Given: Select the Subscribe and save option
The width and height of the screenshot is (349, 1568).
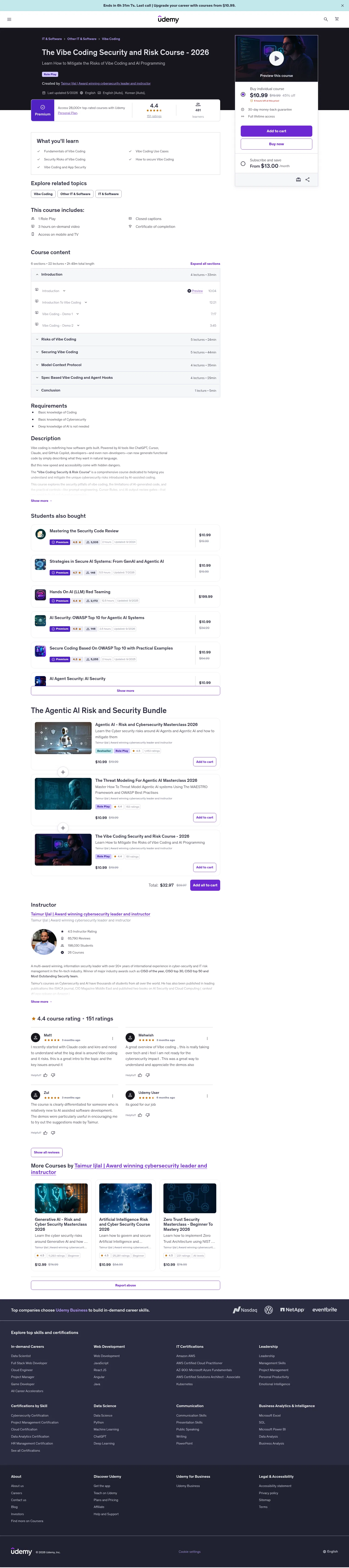Looking at the screenshot, I should [243, 164].
